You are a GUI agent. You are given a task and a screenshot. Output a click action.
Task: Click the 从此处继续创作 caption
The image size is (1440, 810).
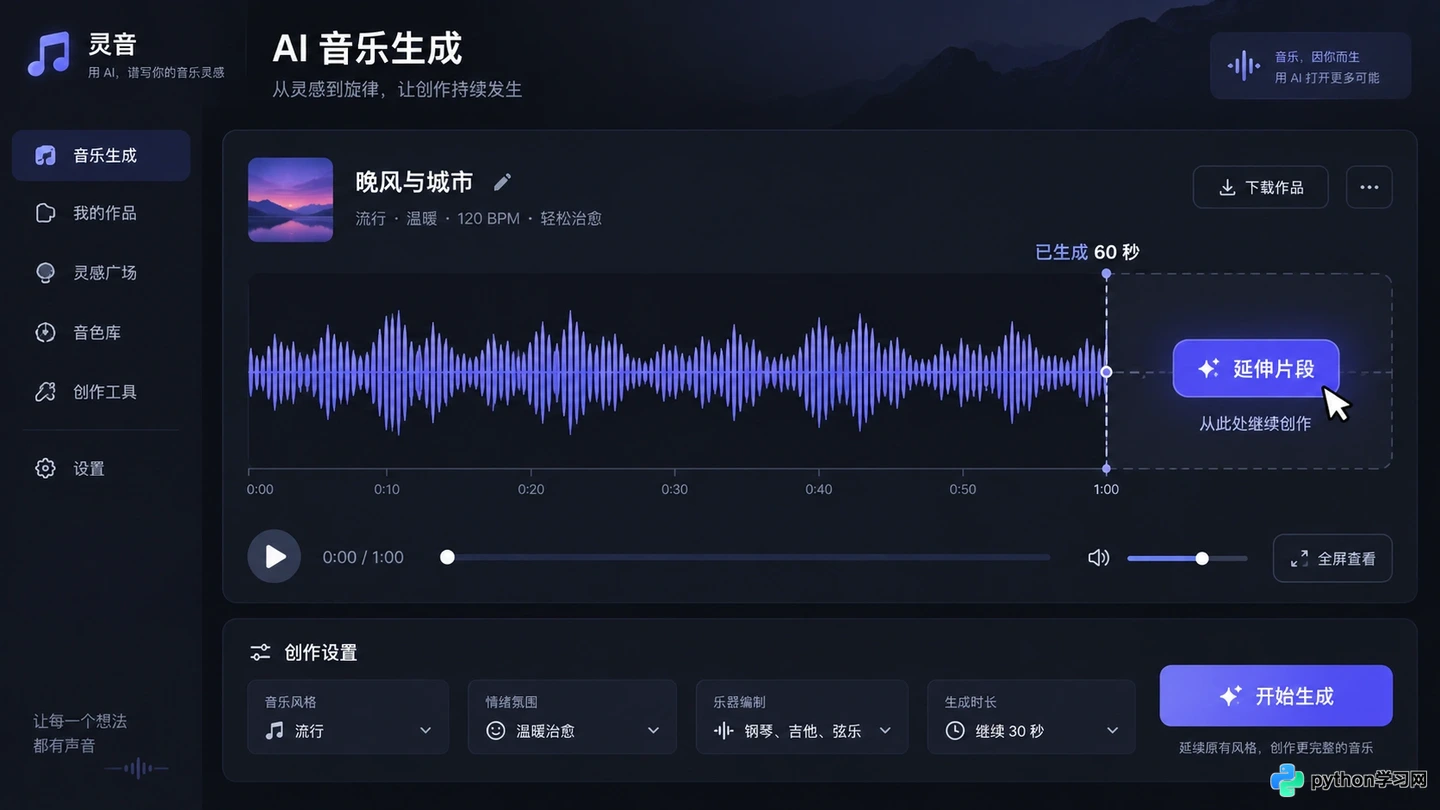click(1255, 424)
